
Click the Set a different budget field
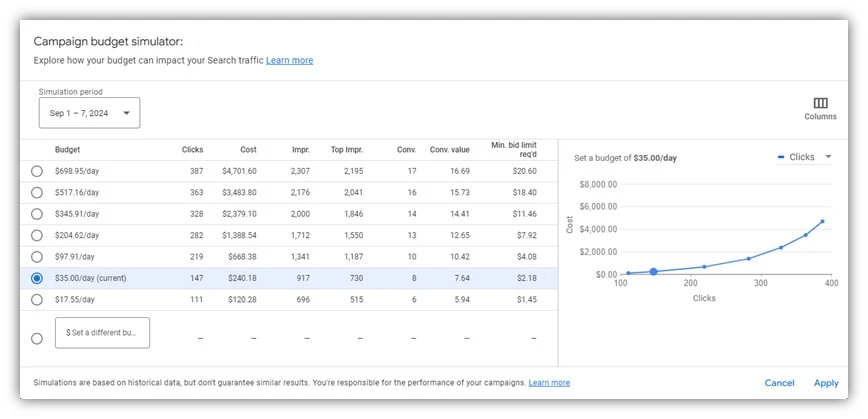[x=102, y=333]
